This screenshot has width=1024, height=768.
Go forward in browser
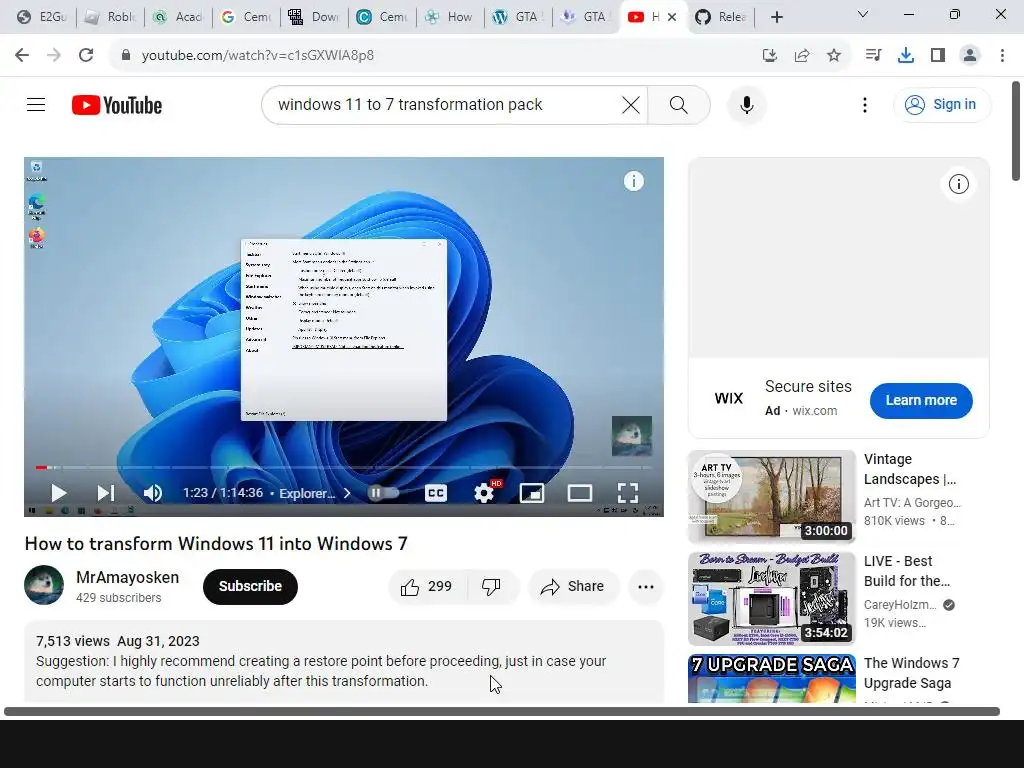[54, 55]
